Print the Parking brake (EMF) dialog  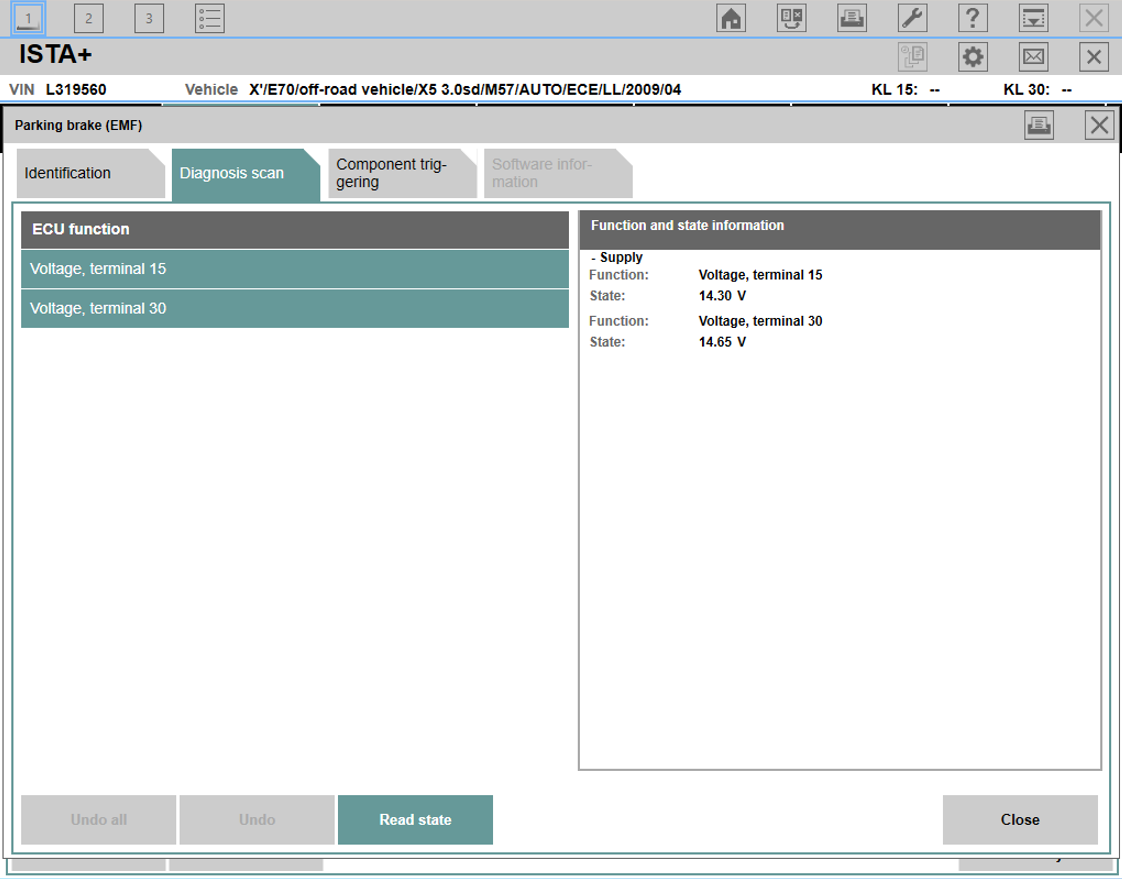click(1039, 125)
